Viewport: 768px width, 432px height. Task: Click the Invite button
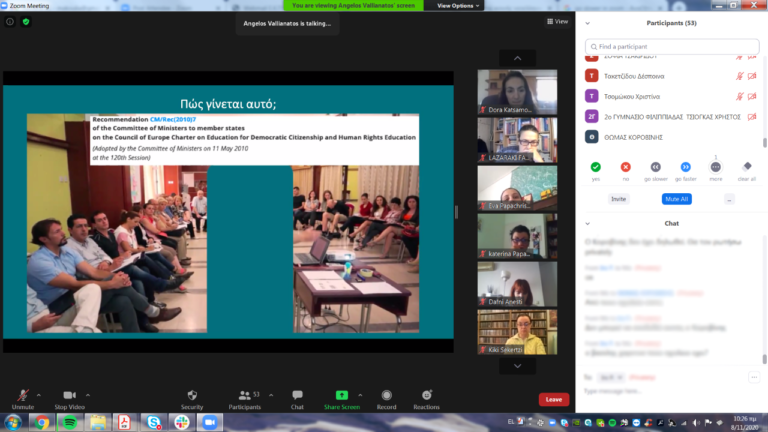(x=619, y=199)
